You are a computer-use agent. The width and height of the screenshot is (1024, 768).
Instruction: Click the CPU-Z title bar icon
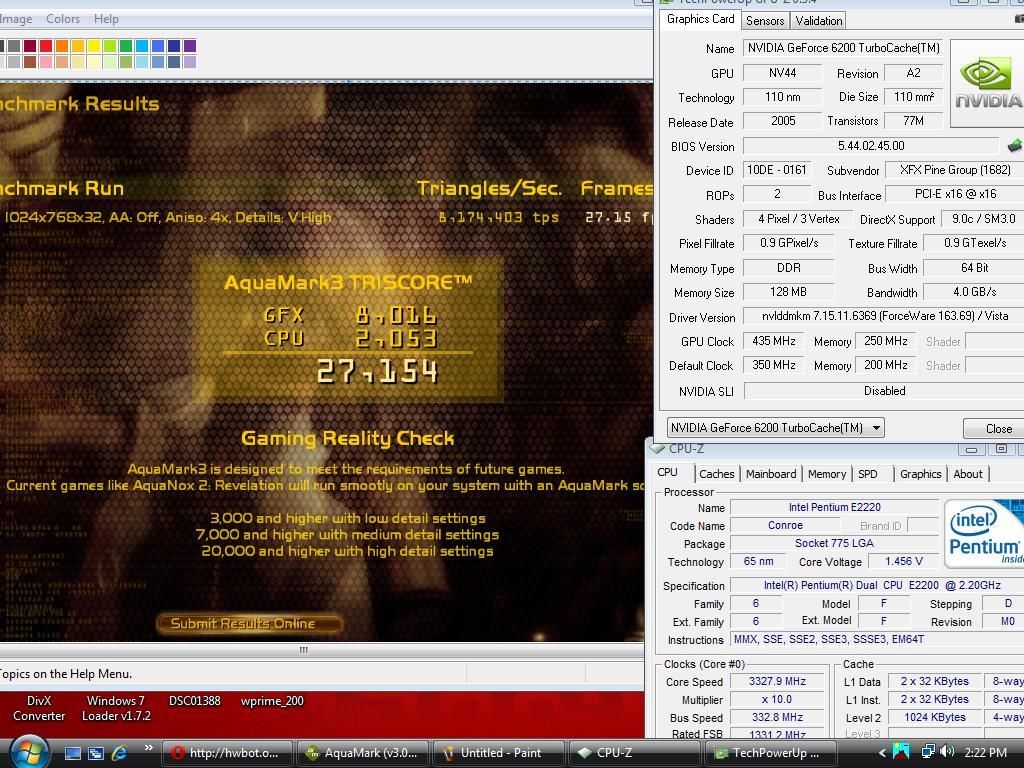[x=657, y=449]
